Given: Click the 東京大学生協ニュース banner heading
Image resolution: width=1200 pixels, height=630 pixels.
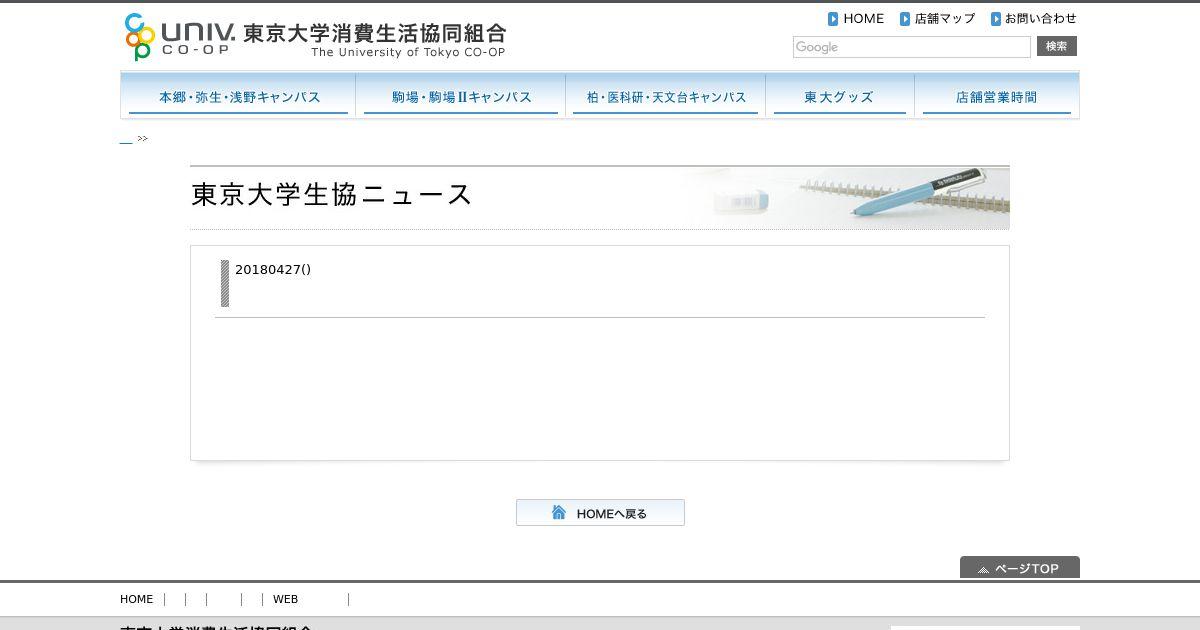Looking at the screenshot, I should (331, 194).
